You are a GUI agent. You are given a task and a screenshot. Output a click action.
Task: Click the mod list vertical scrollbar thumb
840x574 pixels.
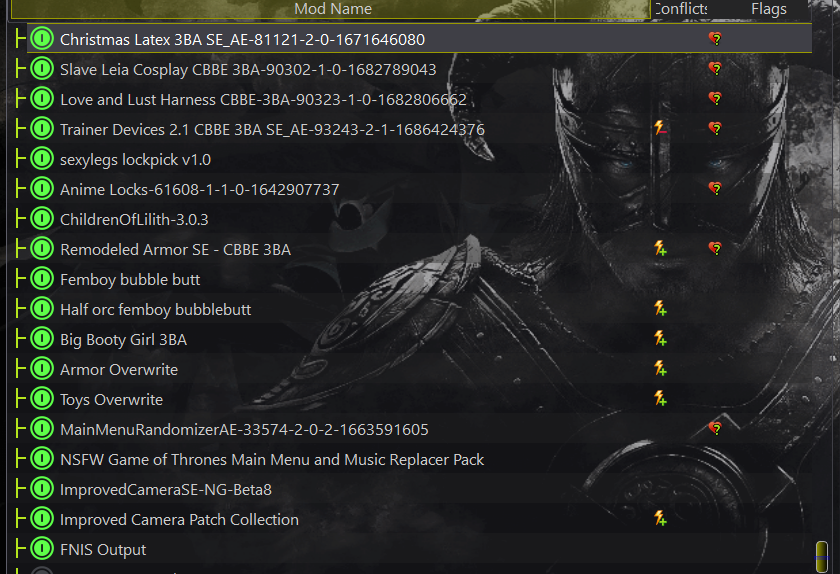821,556
